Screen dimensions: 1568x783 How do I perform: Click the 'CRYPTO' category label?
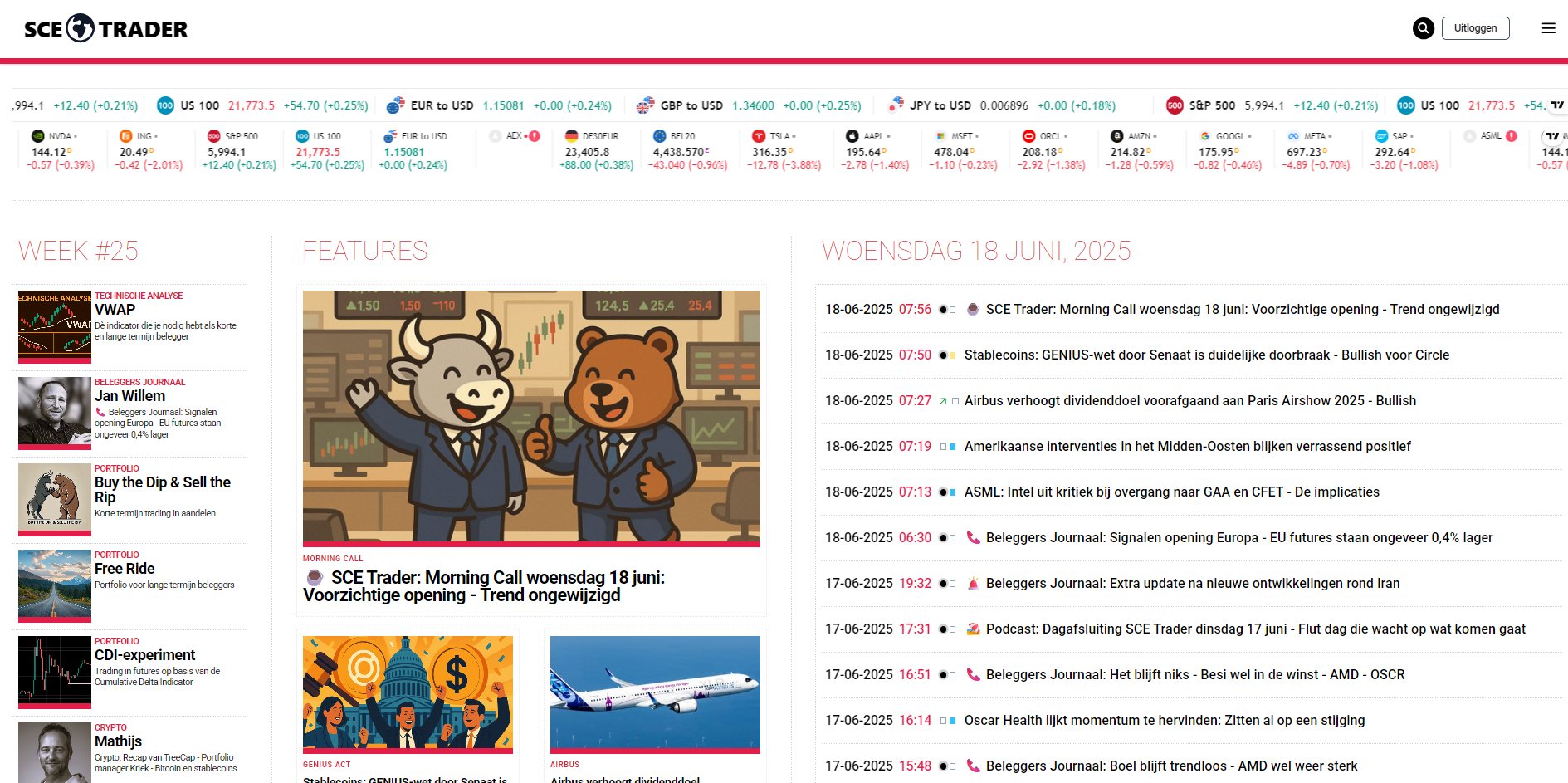[110, 727]
